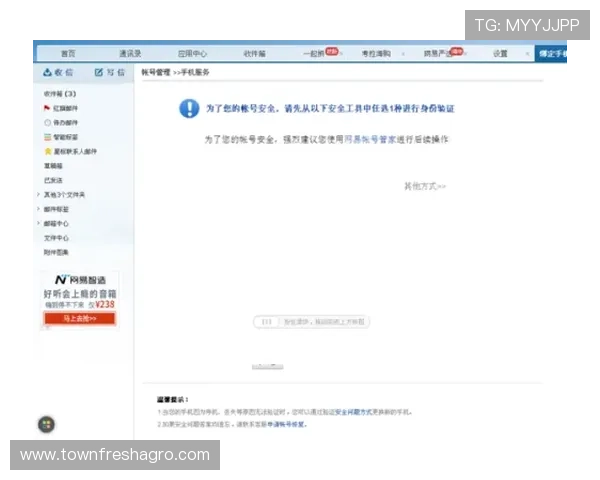Open the 红旗邮件 folder label

[65, 108]
